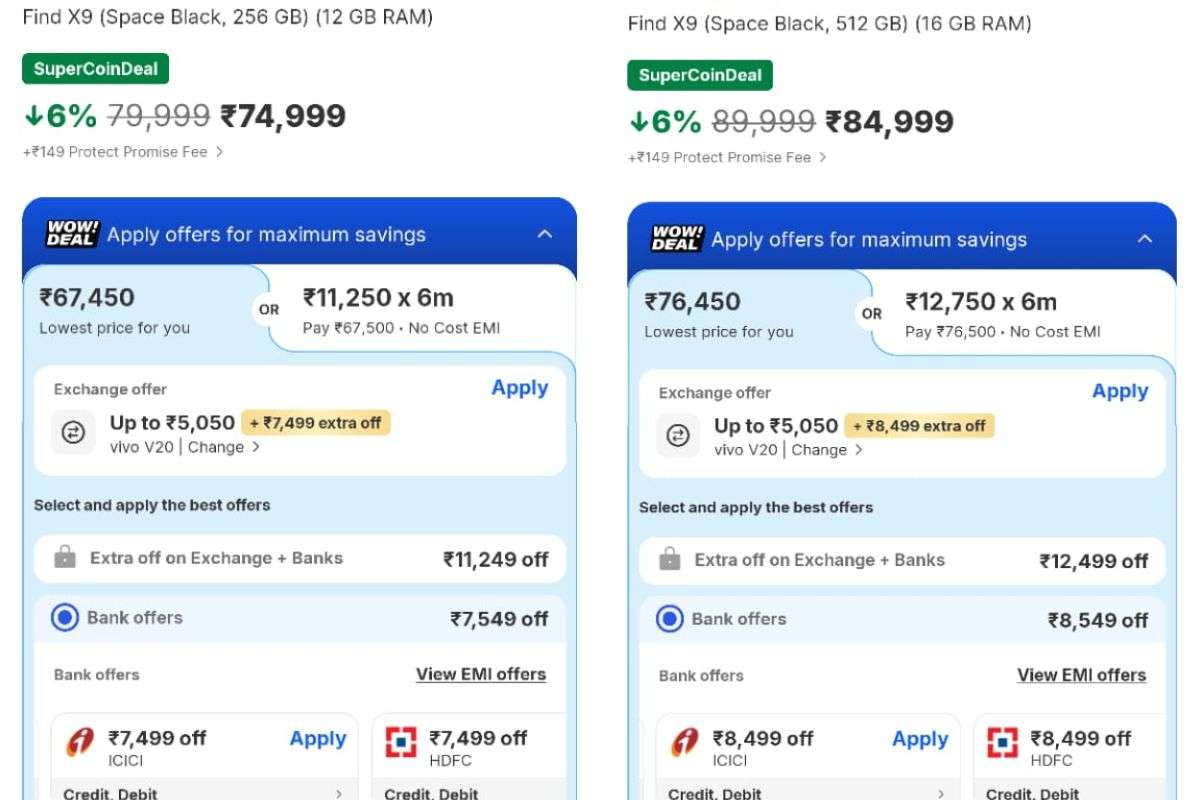
Task: Apply the ₹8,499 ICICI offer on the 512GB card
Action: click(919, 738)
